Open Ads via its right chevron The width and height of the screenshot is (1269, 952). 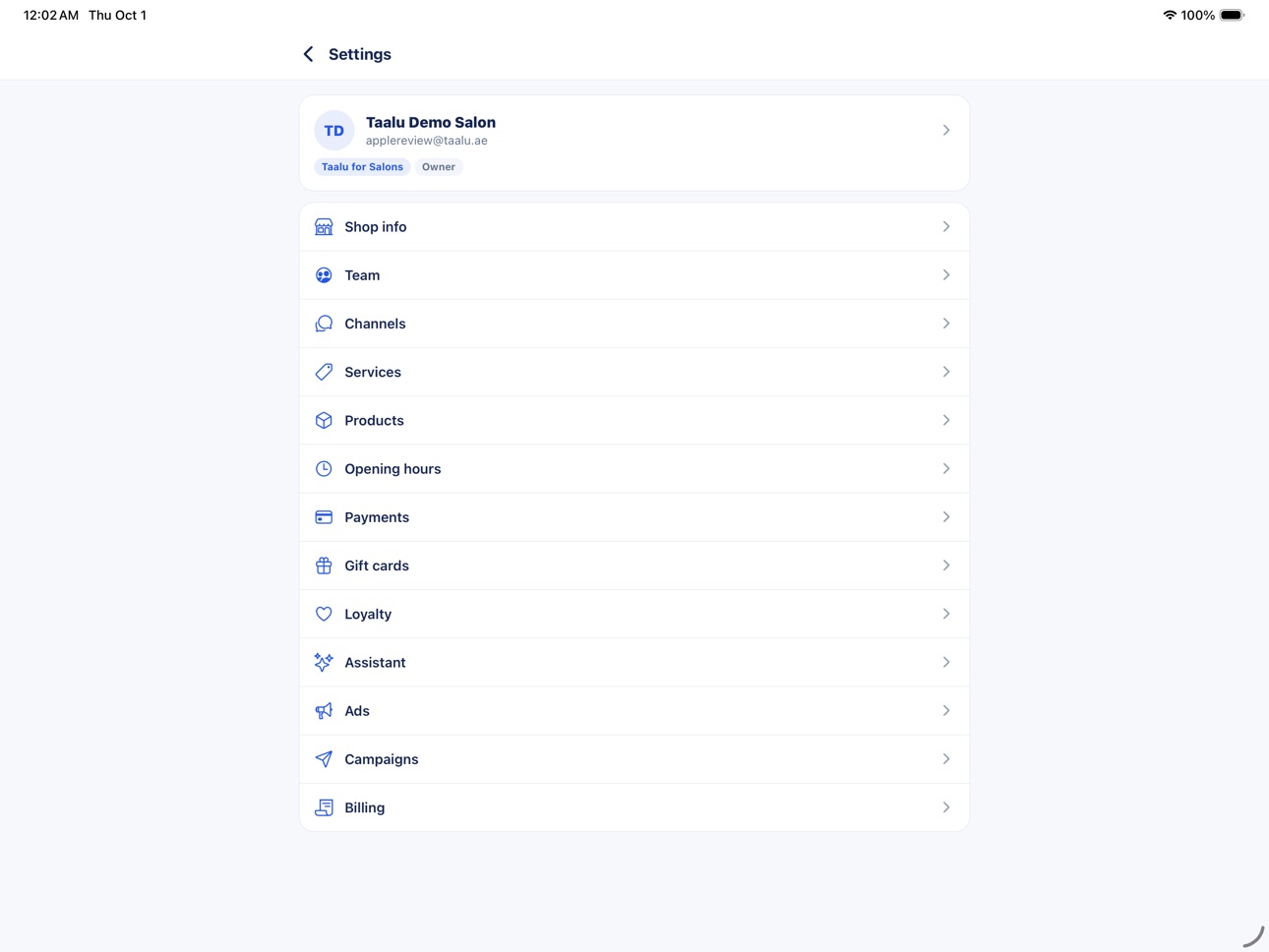(946, 711)
